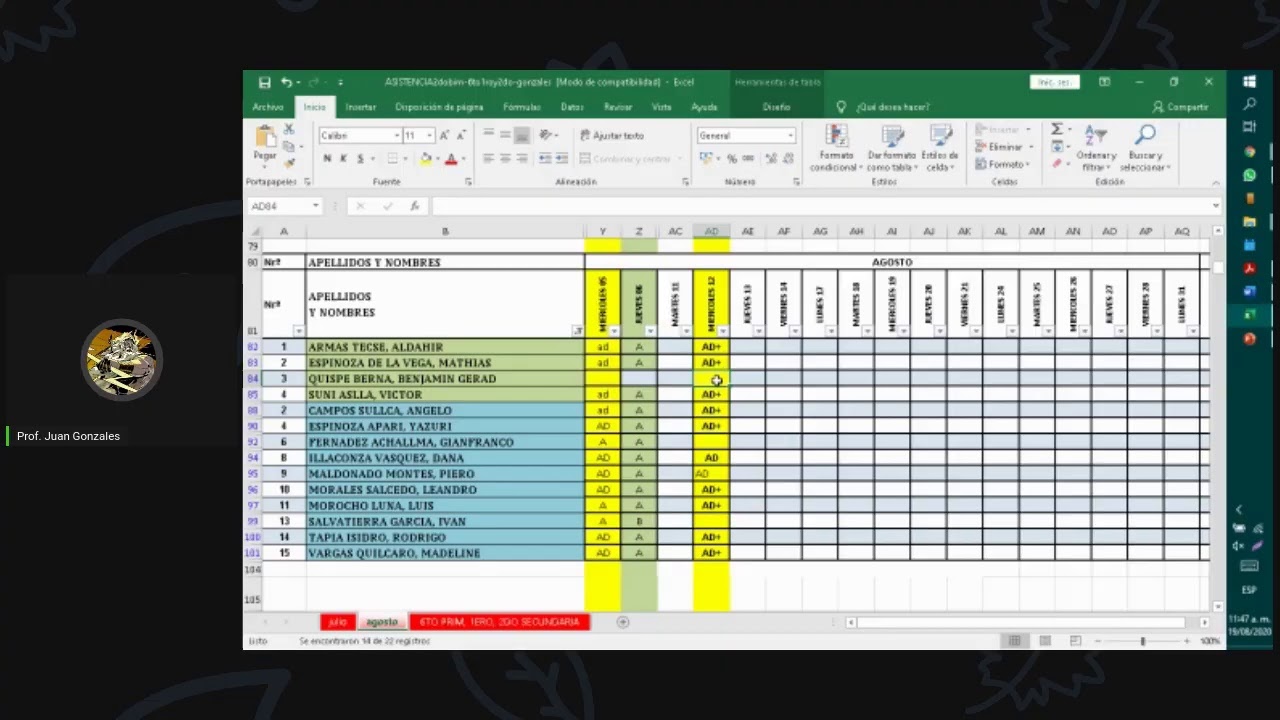Open the Diseño table tools tab
1280x720 pixels.
(x=776, y=107)
